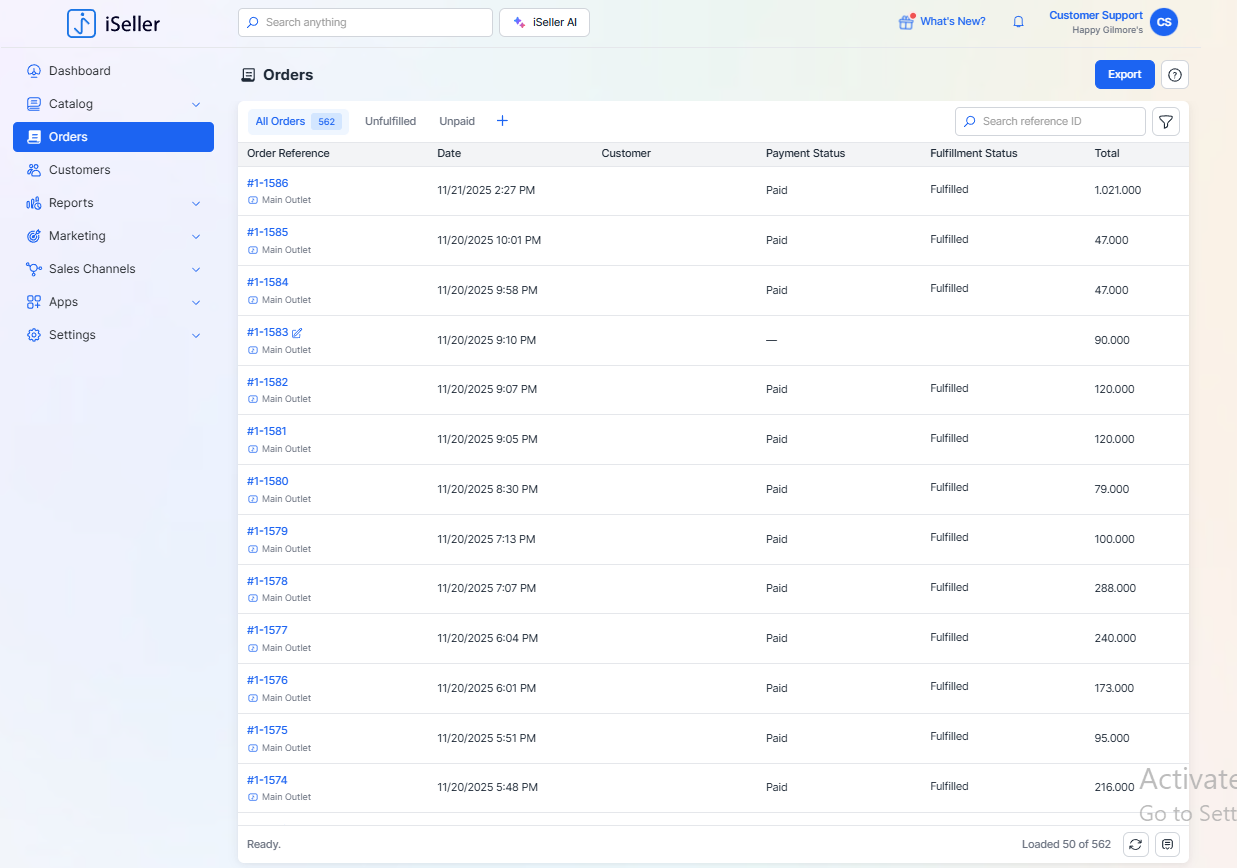Image resolution: width=1237 pixels, height=868 pixels.
Task: Click the notifications bell icon
Action: pyautogui.click(x=1018, y=22)
